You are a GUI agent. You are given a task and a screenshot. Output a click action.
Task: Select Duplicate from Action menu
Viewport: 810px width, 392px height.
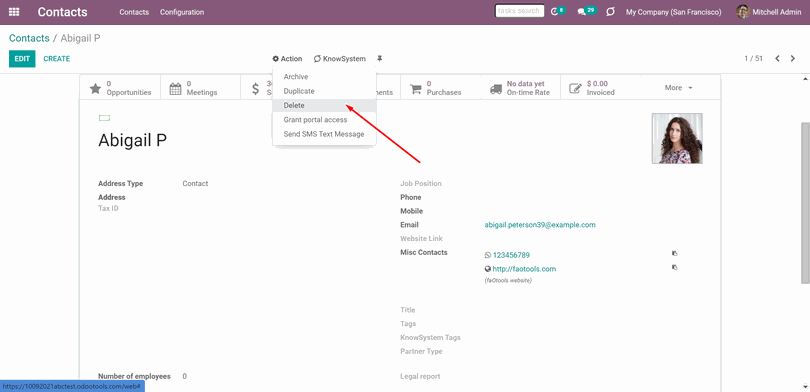[x=324, y=91]
